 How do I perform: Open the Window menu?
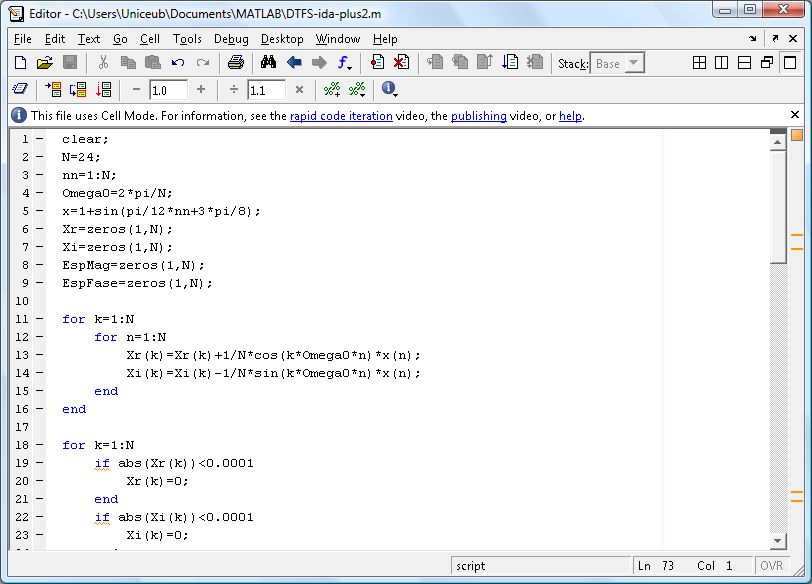click(338, 39)
